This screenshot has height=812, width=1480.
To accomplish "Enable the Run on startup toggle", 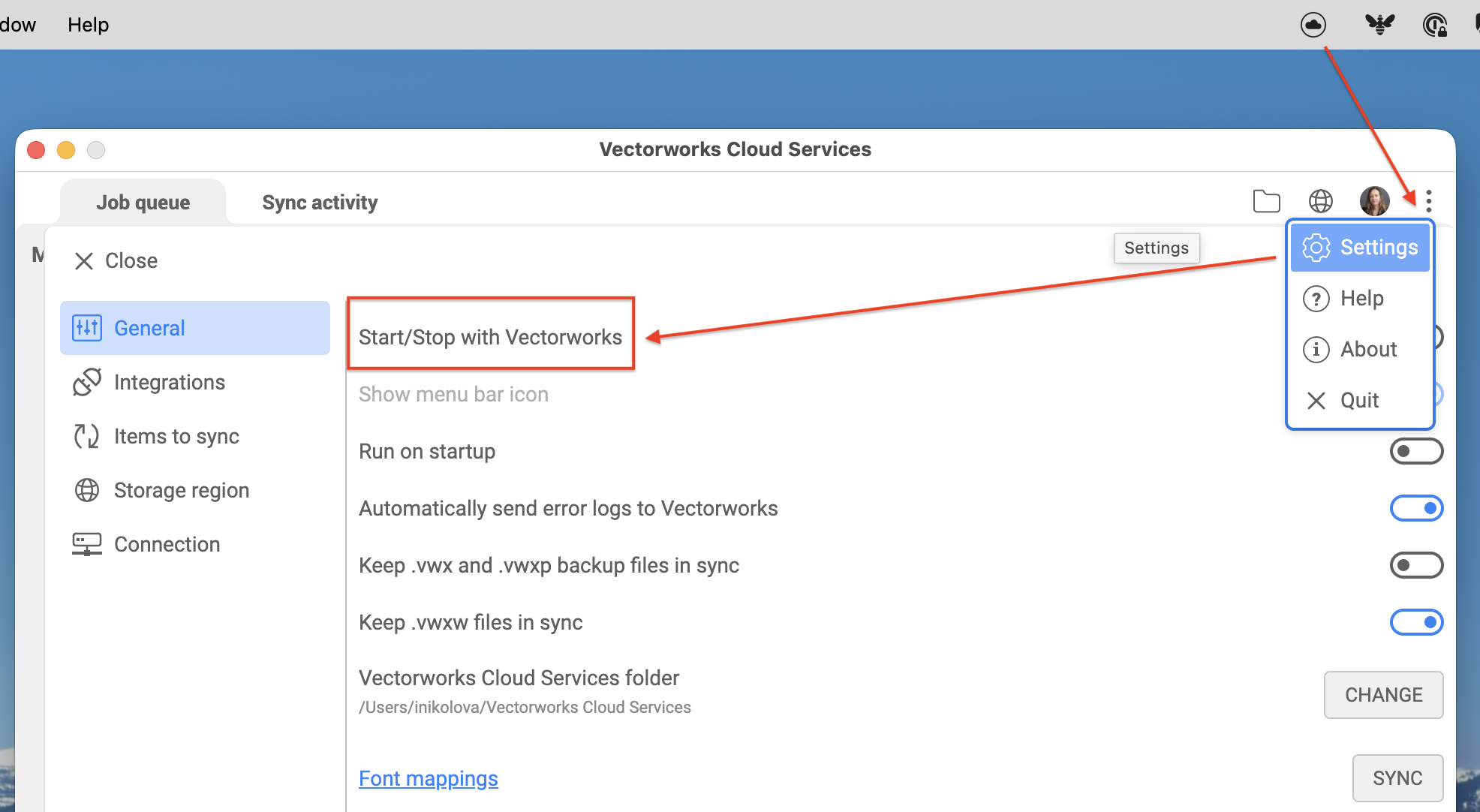I will coord(1416,451).
